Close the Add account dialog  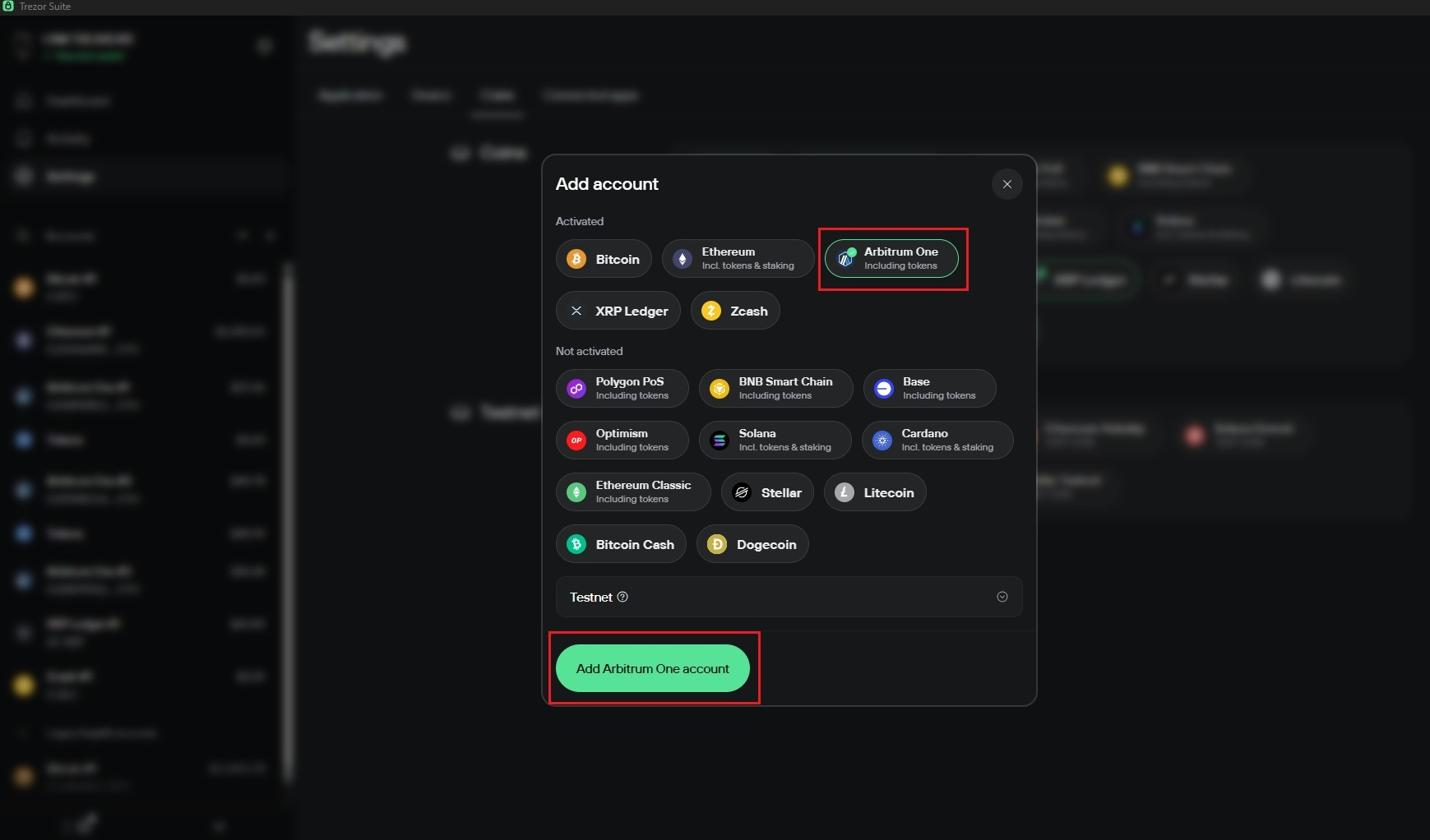point(1007,184)
